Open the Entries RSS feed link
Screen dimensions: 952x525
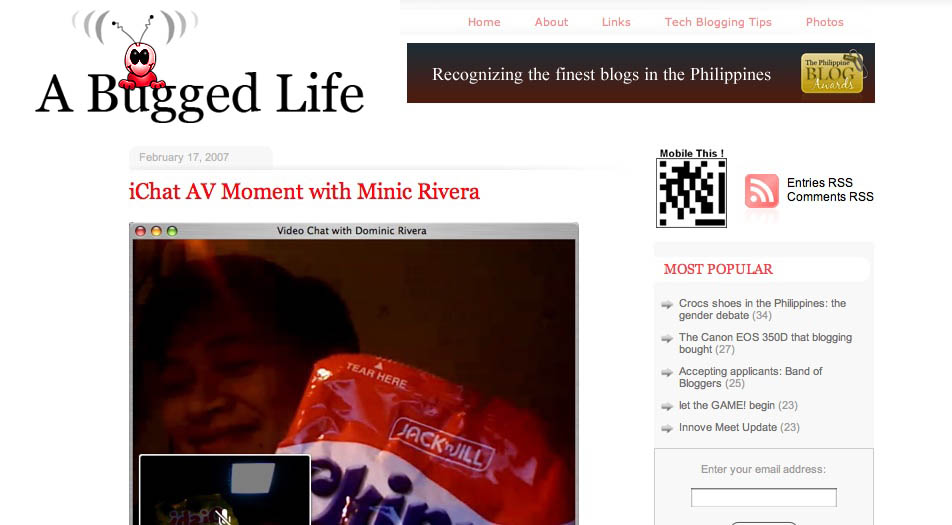[x=820, y=183]
